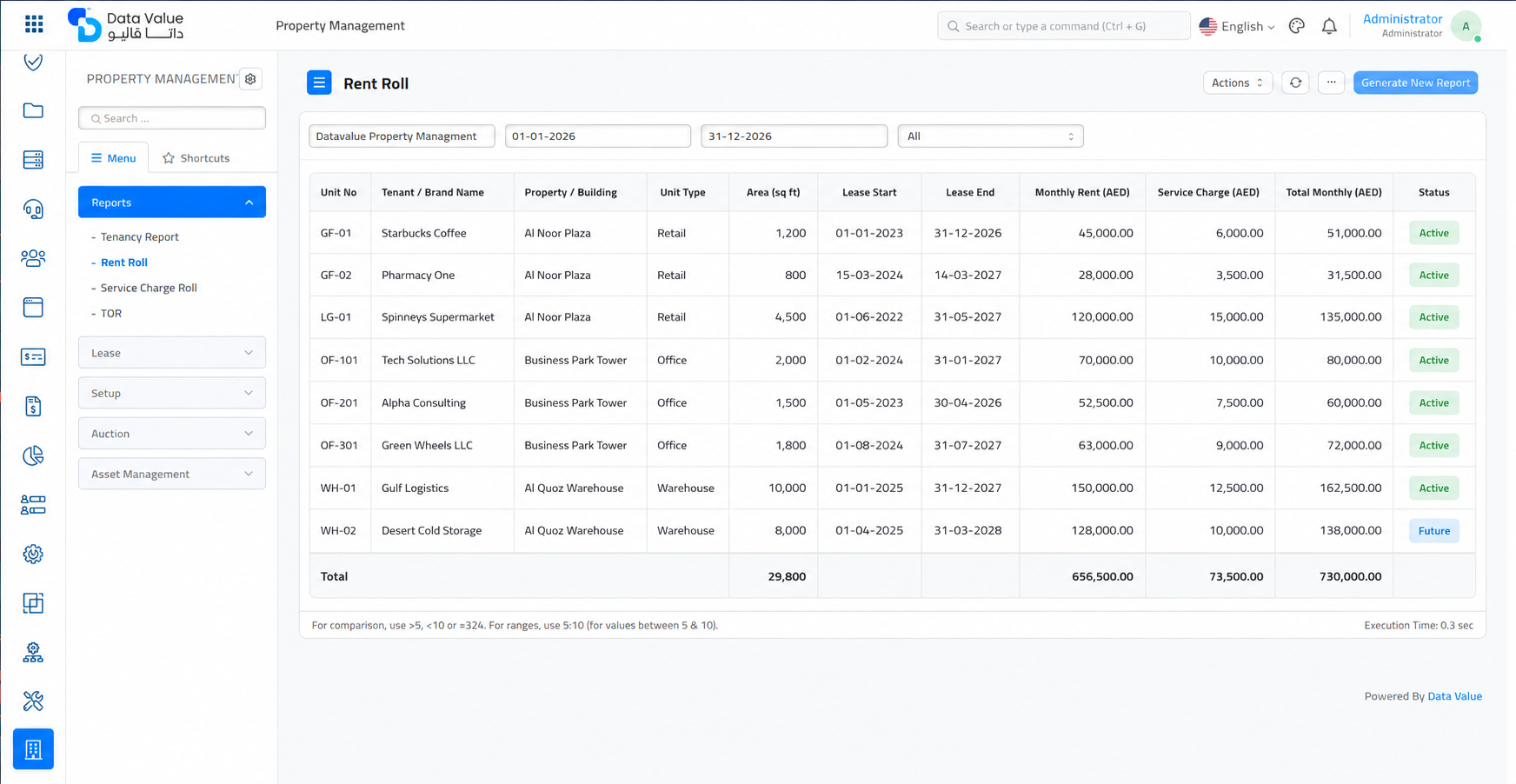The height and width of the screenshot is (784, 1516).
Task: Click the Status column header
Action: click(x=1433, y=192)
